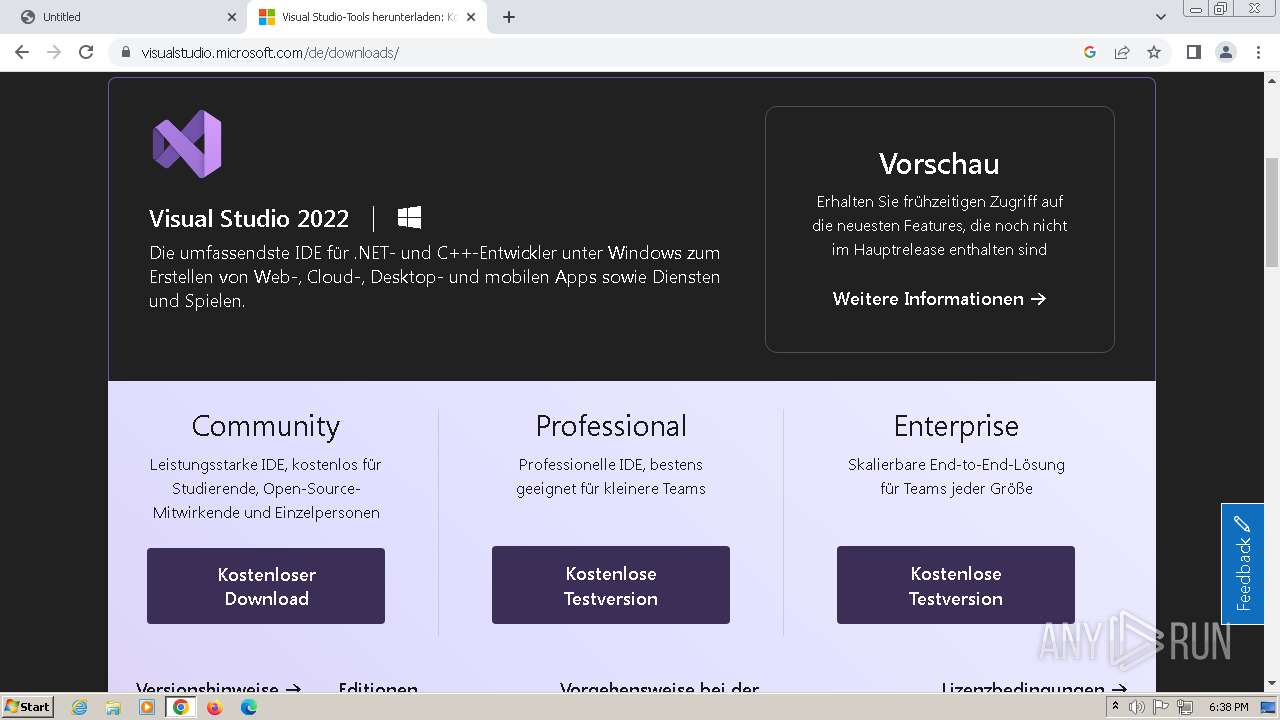Open the Chrome three-dot menu
The width and height of the screenshot is (1280, 720).
coord(1258,52)
